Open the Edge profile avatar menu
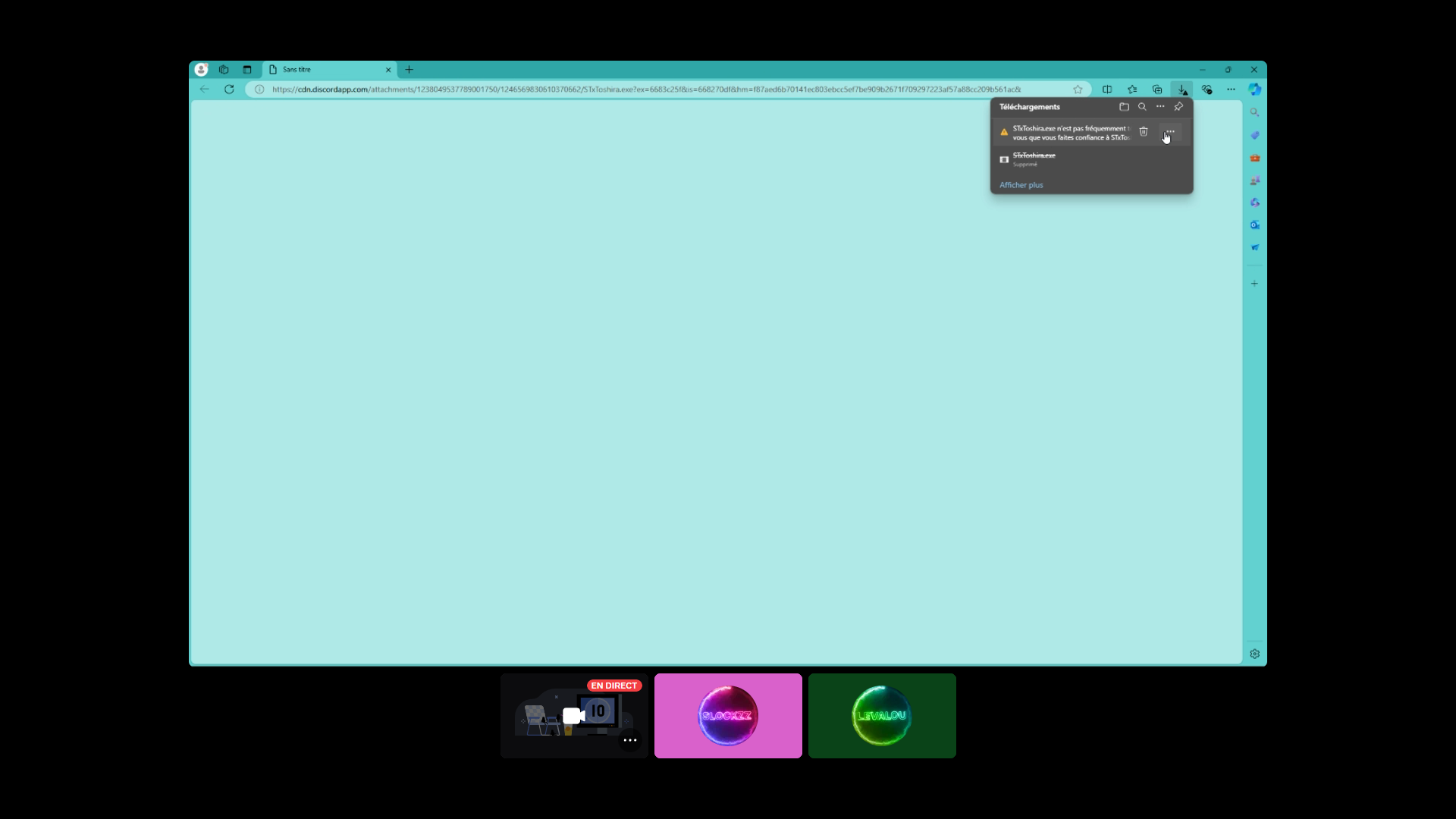The height and width of the screenshot is (819, 1456). (201, 70)
